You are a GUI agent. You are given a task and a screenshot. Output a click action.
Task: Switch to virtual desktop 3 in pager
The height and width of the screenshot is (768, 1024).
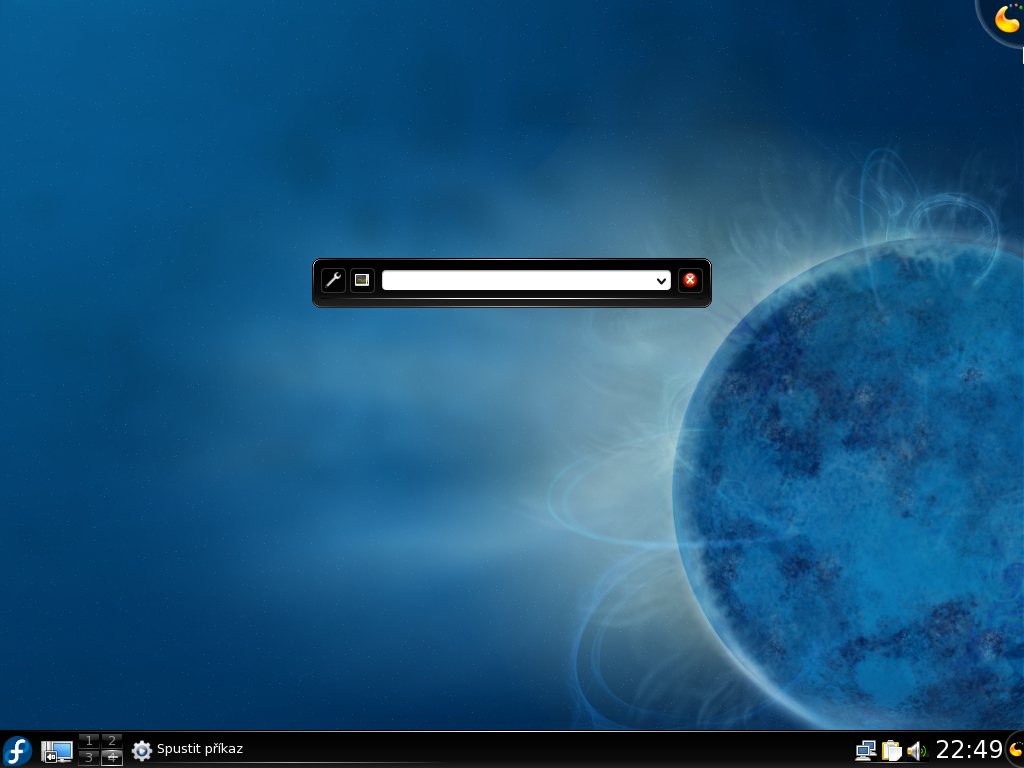point(89,758)
